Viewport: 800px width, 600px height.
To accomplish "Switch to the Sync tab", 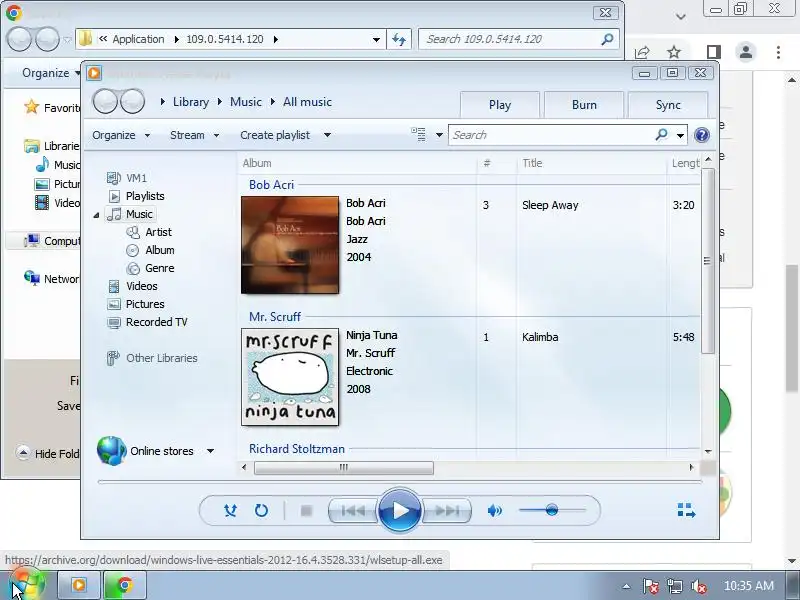I will click(x=668, y=105).
